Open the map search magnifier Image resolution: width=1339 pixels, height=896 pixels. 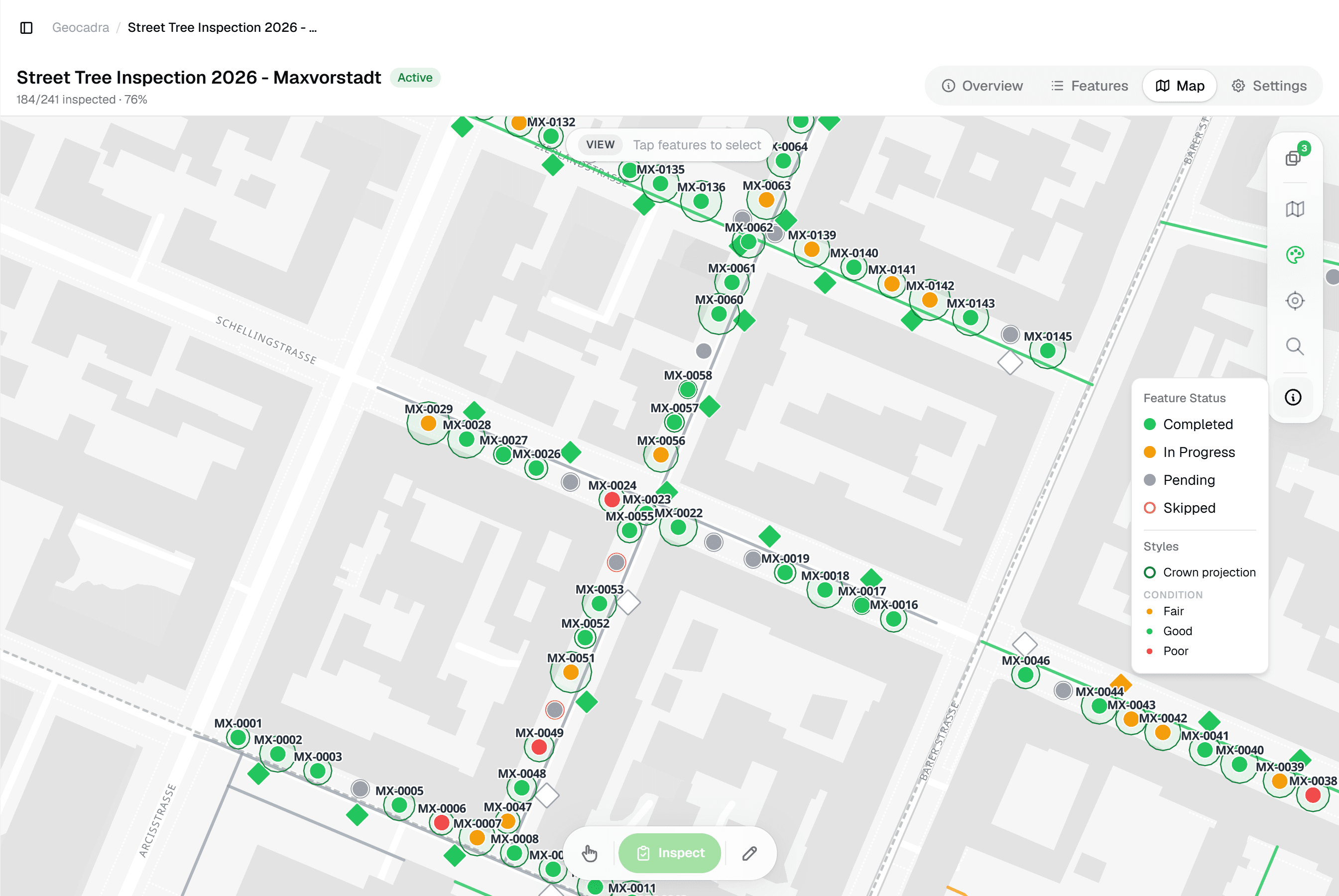[1294, 346]
